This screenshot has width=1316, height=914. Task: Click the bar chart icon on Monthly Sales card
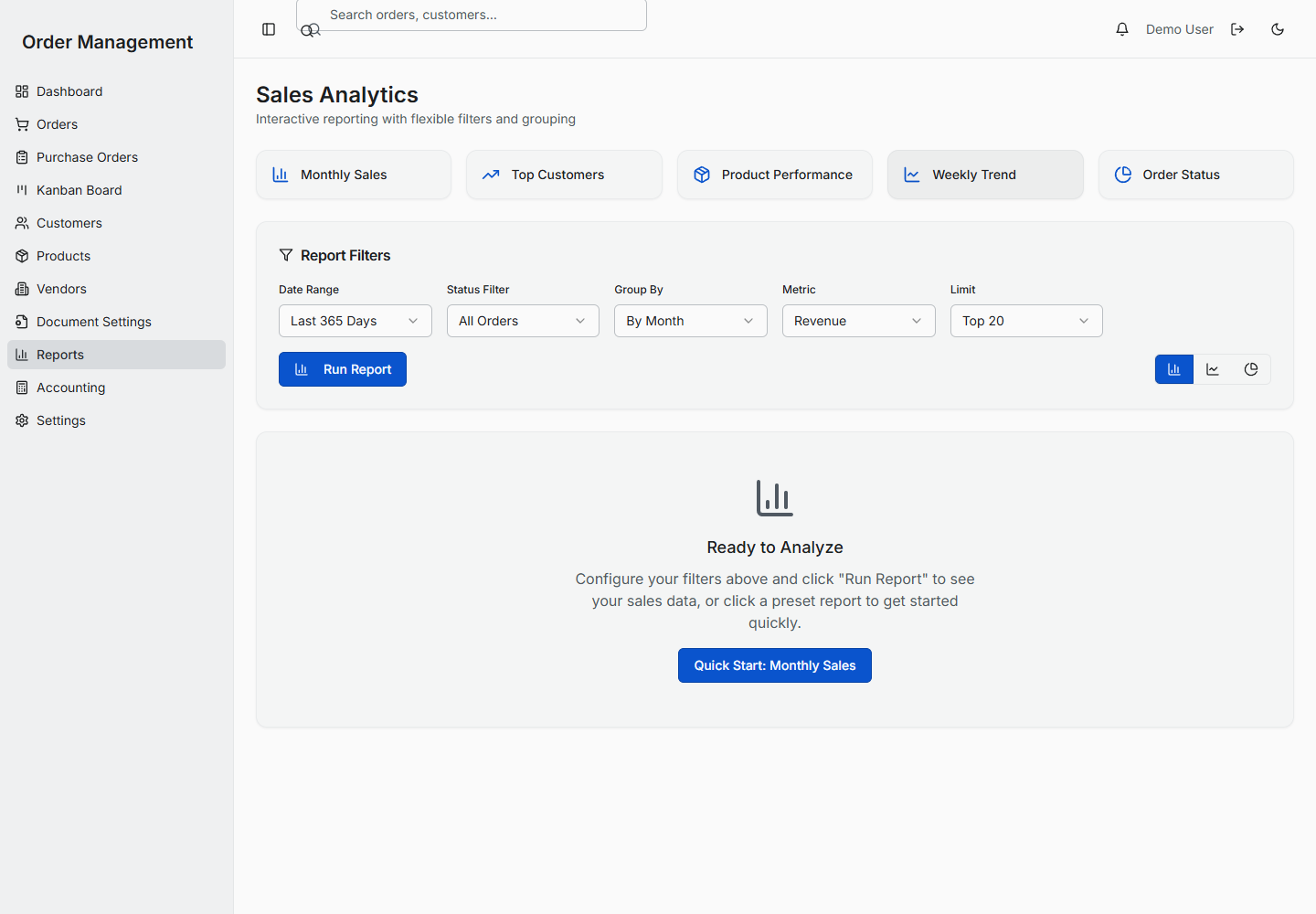(x=281, y=175)
